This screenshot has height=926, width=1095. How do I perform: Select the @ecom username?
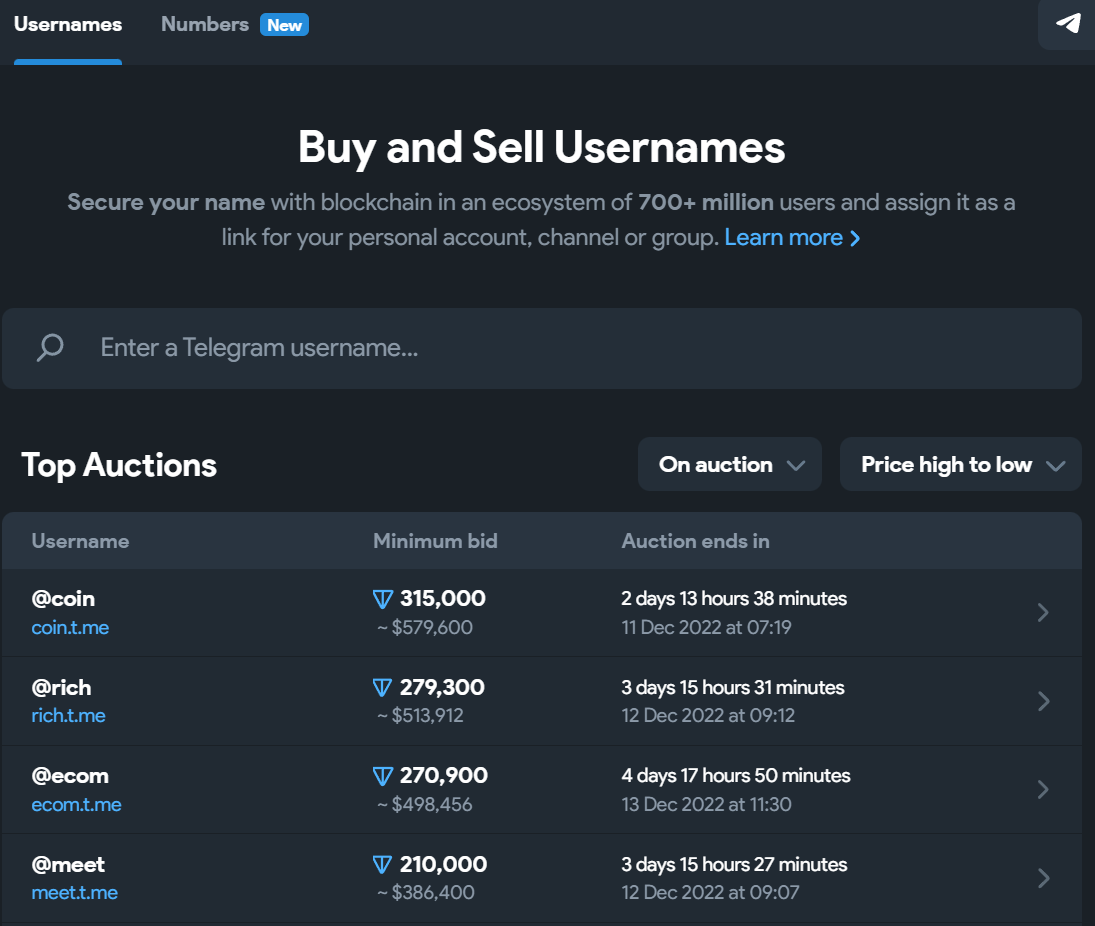tap(70, 776)
